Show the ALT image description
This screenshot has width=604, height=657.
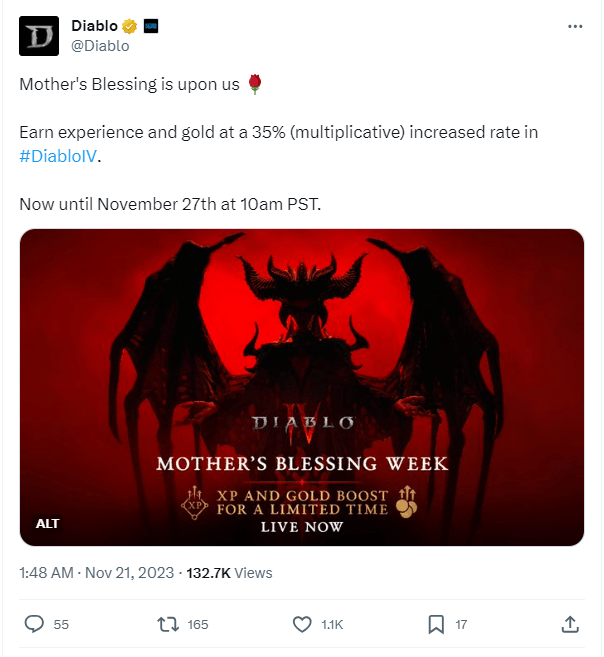coord(48,523)
